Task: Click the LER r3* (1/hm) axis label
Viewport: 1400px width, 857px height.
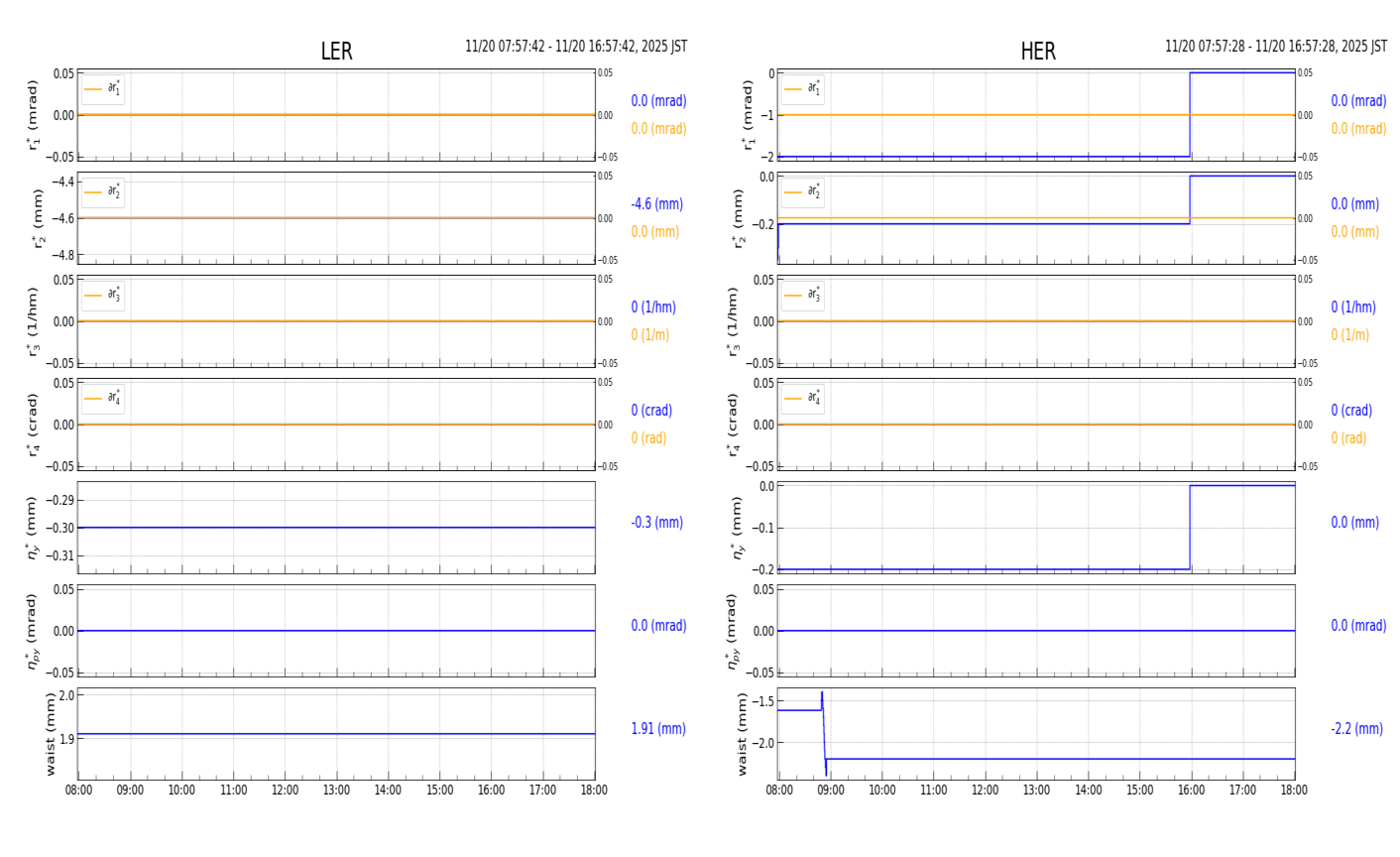Action: pos(33,321)
